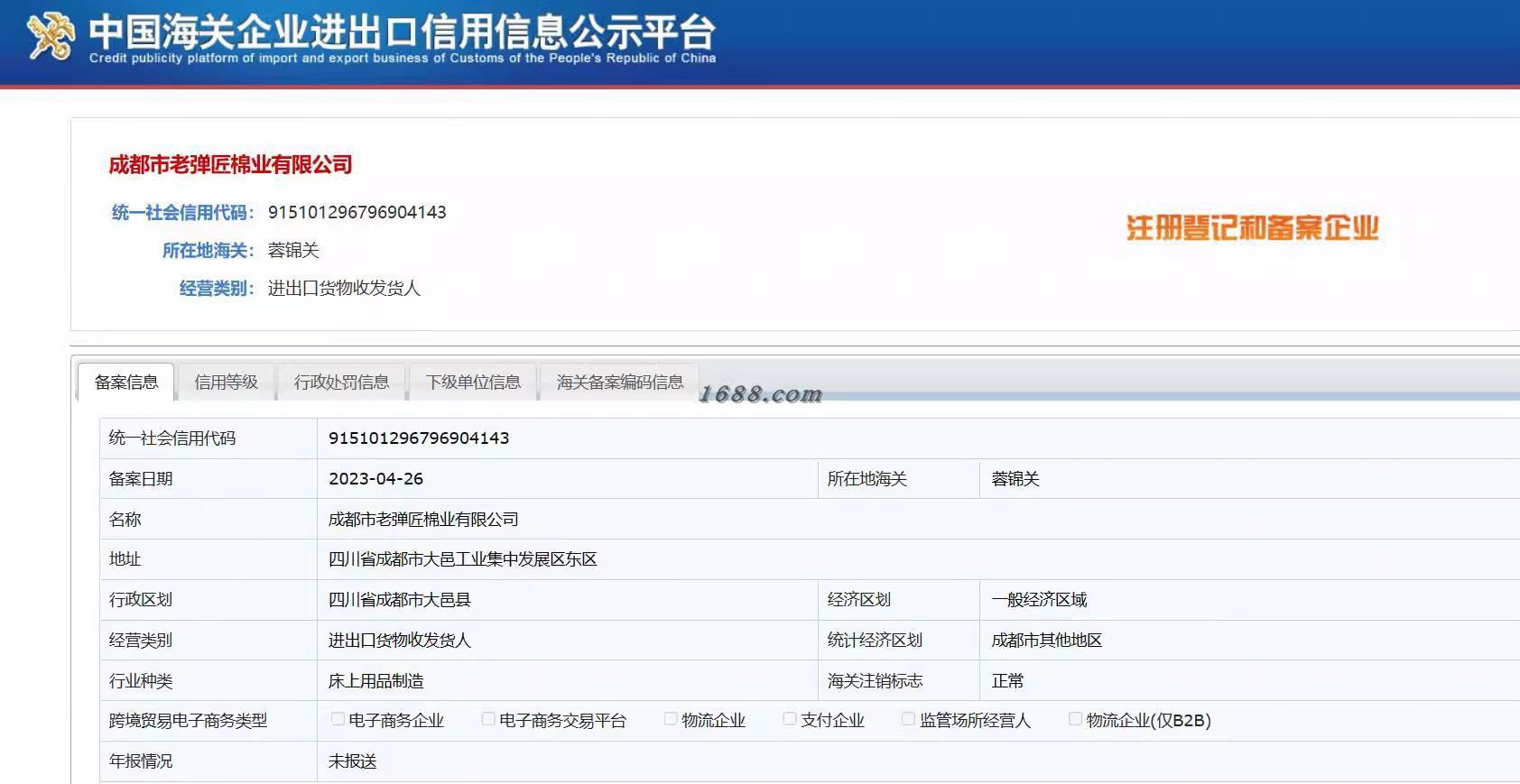Select the 下级单位信息 tab
1520x784 pixels.
coord(473,382)
